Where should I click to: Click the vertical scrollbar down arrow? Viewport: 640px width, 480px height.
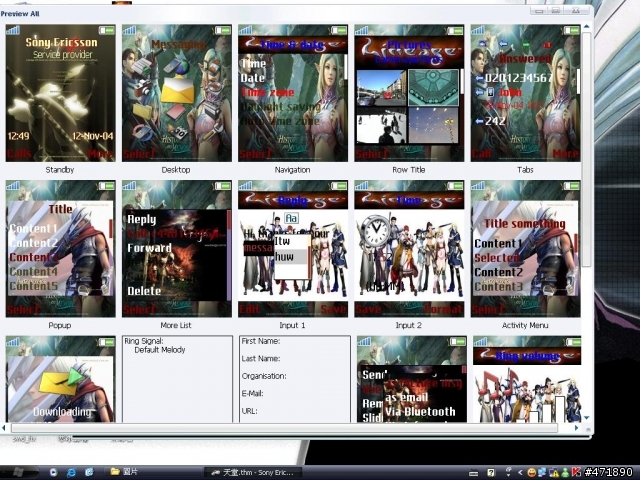[x=587, y=418]
